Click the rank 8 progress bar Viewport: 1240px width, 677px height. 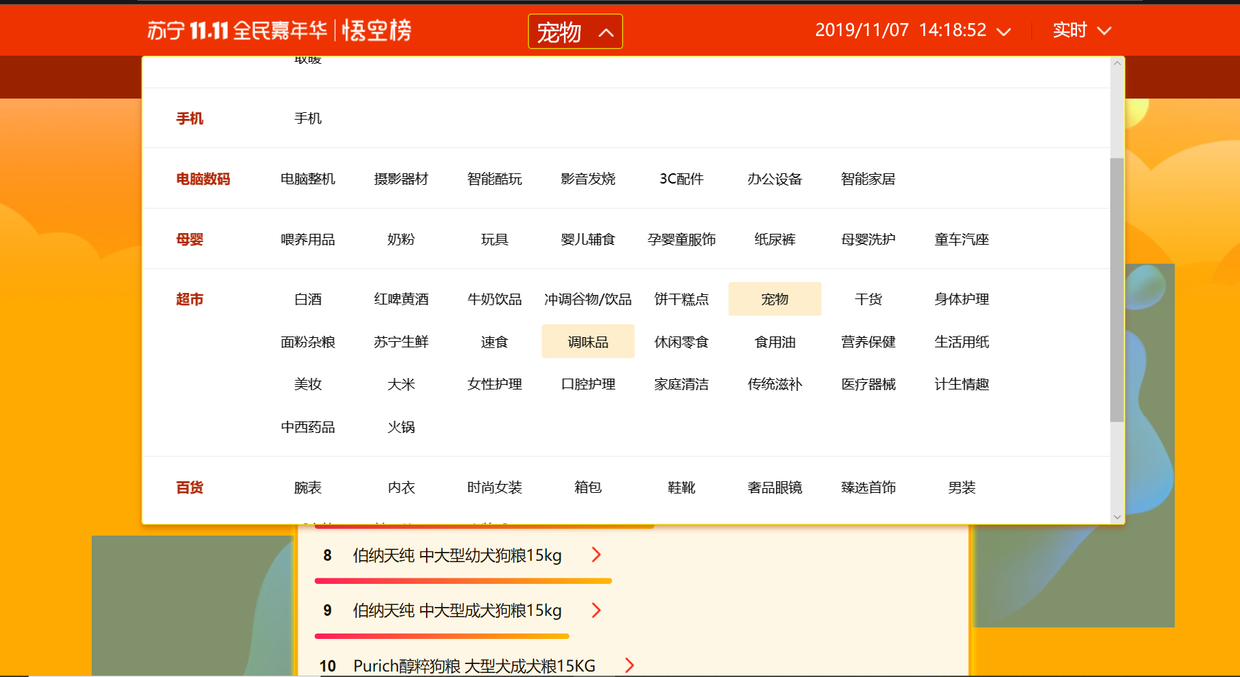(463, 581)
